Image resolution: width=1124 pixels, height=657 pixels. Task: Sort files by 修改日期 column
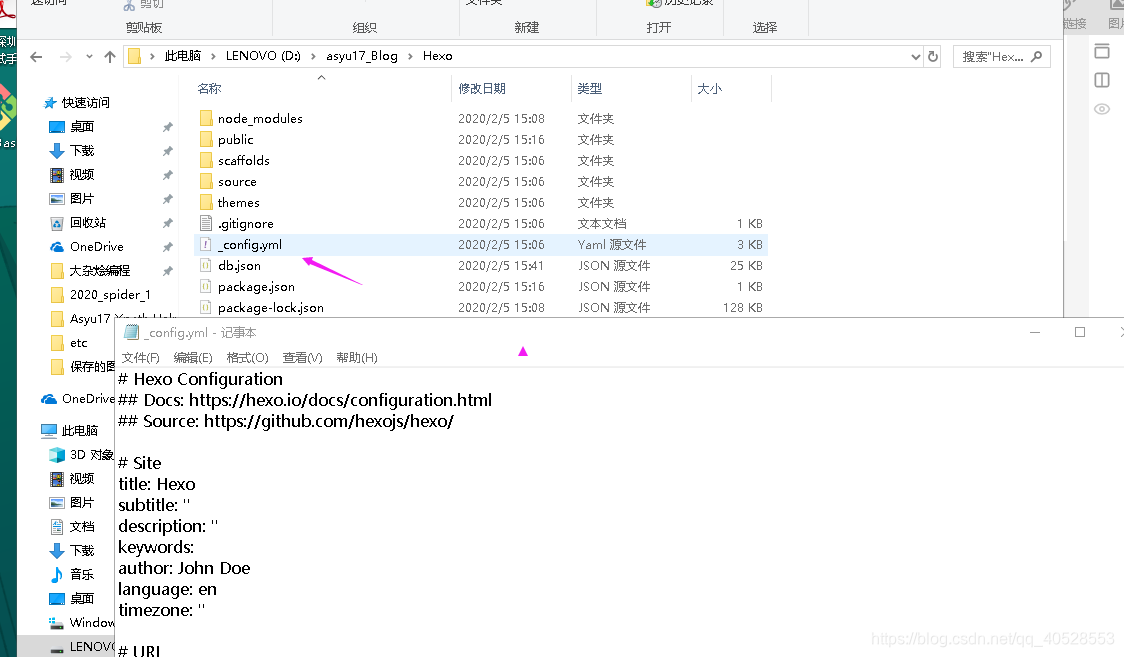click(x=482, y=88)
